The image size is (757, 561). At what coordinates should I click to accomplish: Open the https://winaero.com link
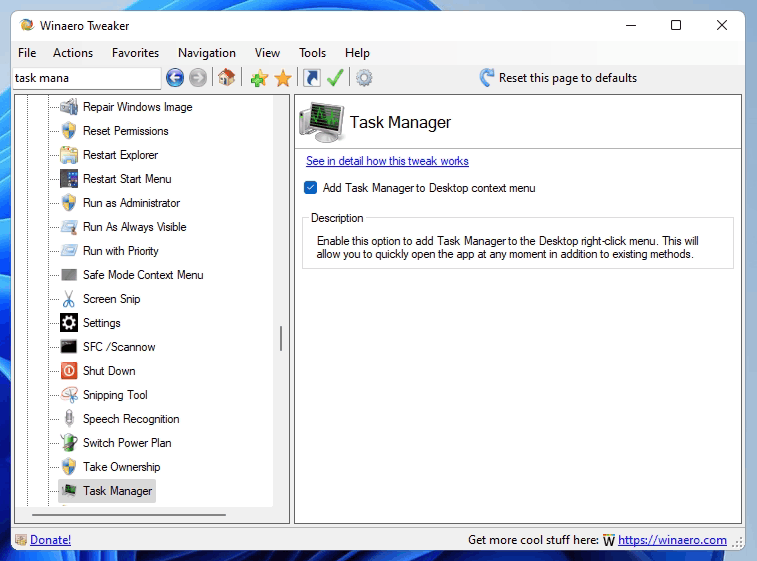pos(672,540)
